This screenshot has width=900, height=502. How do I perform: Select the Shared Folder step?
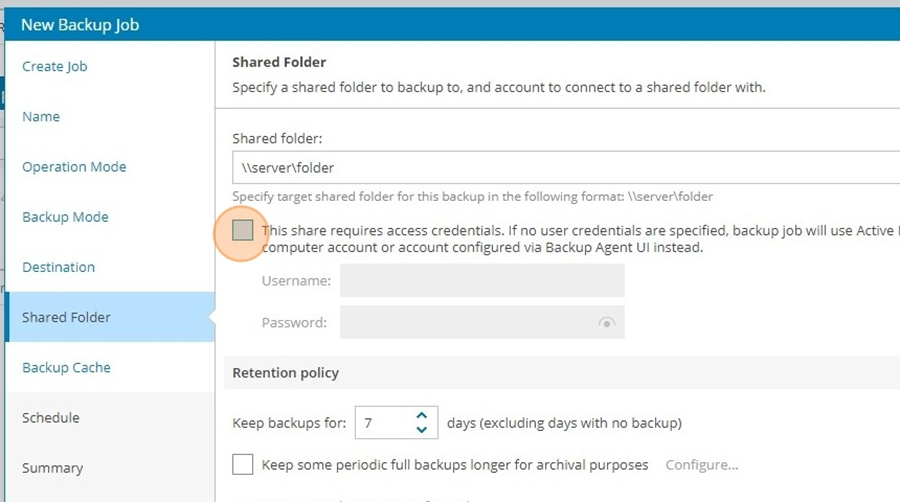(x=110, y=317)
